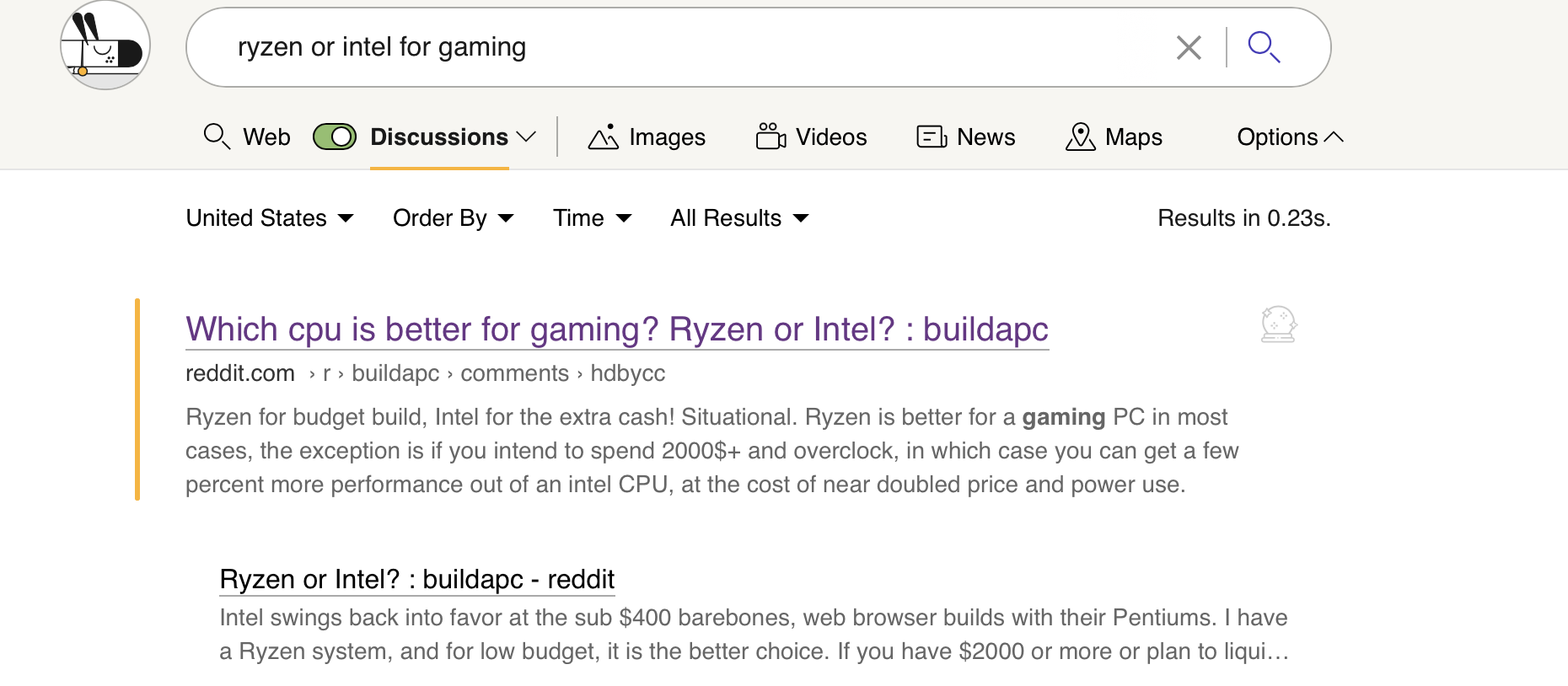Expand the Discussions chevron dropdown
Viewport: 1568px width, 686px height.
pyautogui.click(x=527, y=137)
